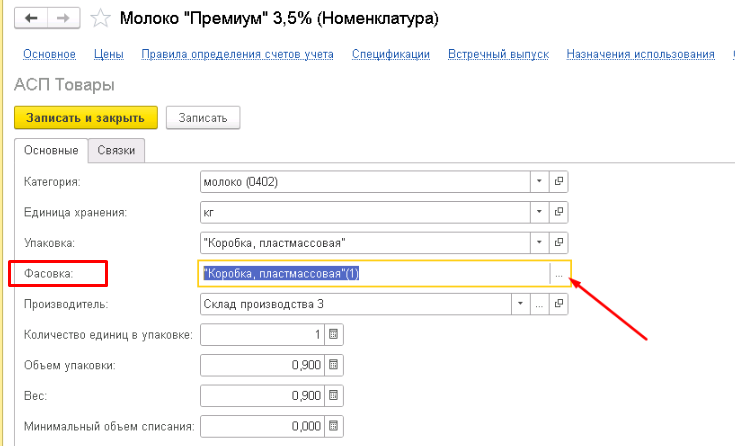Open calculator for Минимальный объем списания
The image size is (735, 446).
[334, 426]
